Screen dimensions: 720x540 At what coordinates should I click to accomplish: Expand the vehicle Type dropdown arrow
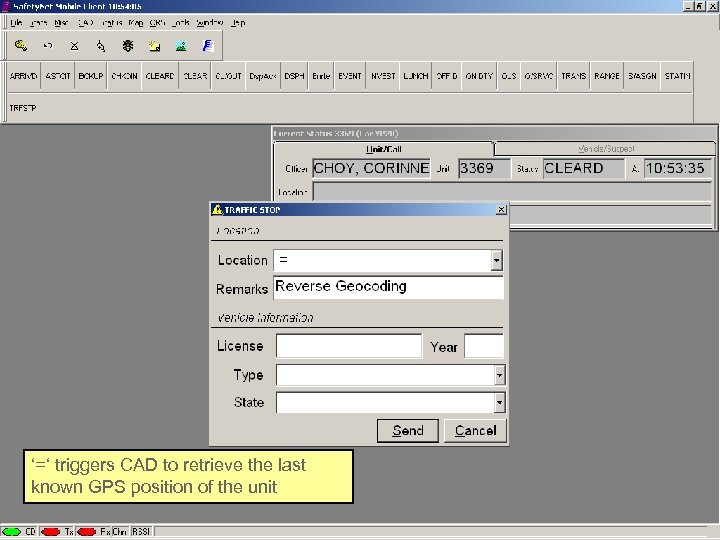[x=499, y=375]
